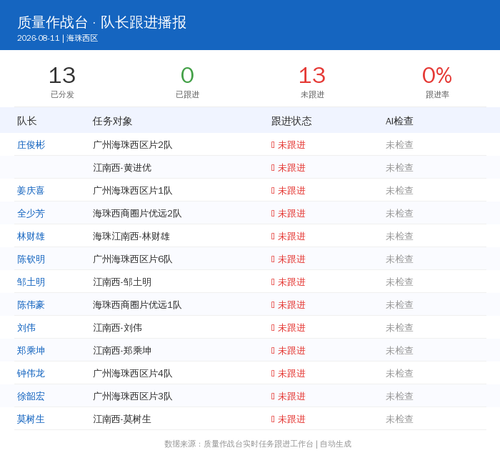
Task: Click the red status marker in 海珠江南西-林财雄 row
Action: [273, 236]
